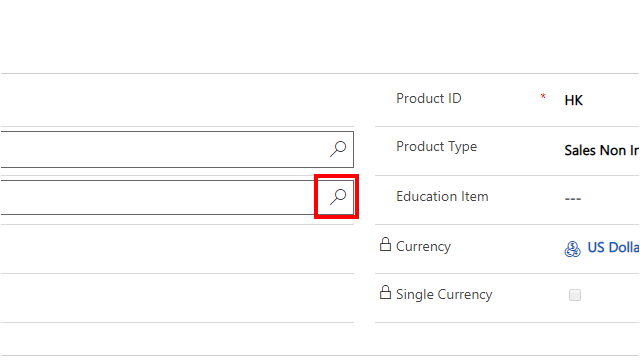Toggle the Single Currency checkbox
Image resolution: width=640 pixels, height=360 pixels.
point(575,295)
